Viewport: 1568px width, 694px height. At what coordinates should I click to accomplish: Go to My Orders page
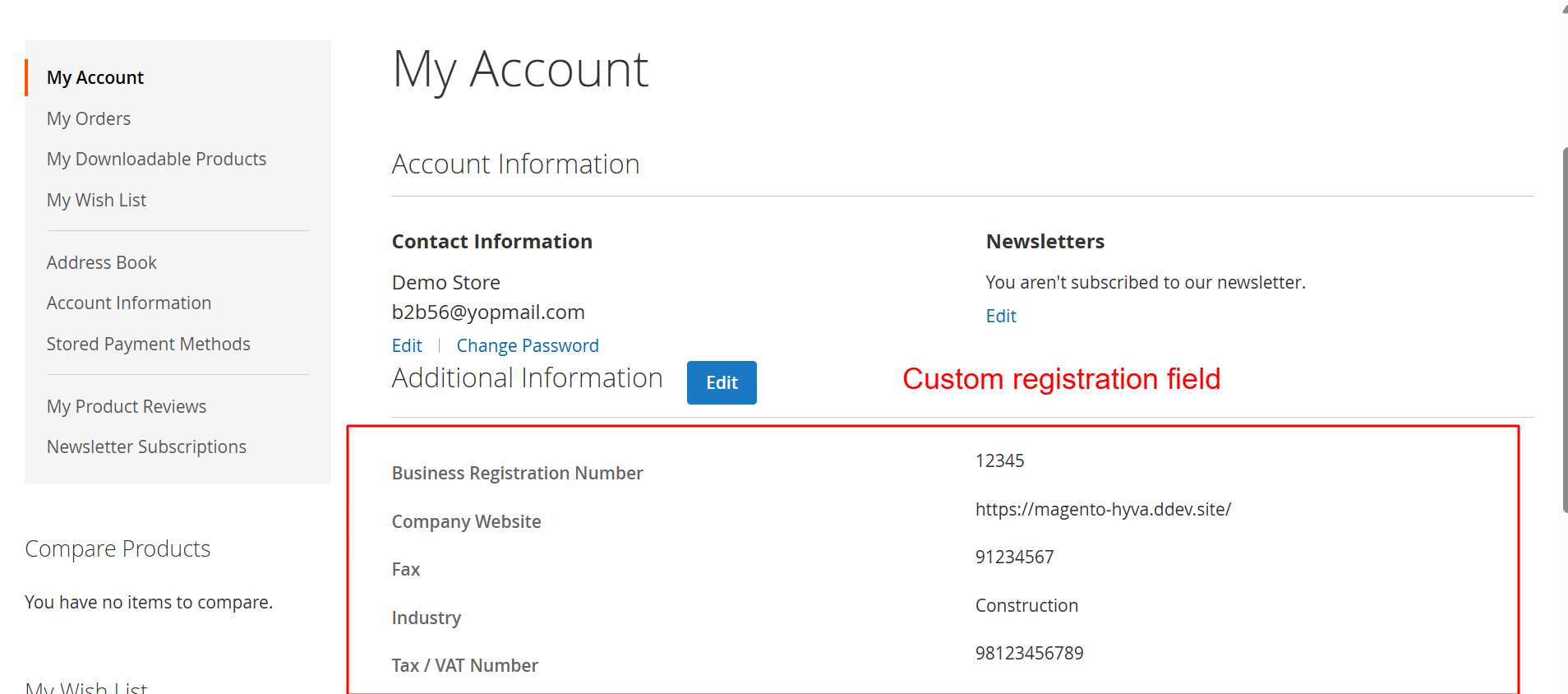click(x=88, y=118)
